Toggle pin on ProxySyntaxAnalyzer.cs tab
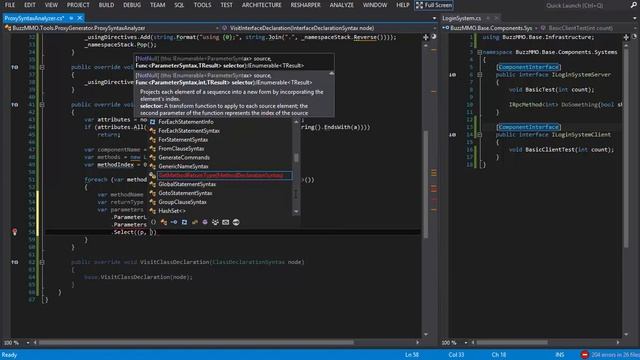This screenshot has height=360, width=640. (x=71, y=18)
